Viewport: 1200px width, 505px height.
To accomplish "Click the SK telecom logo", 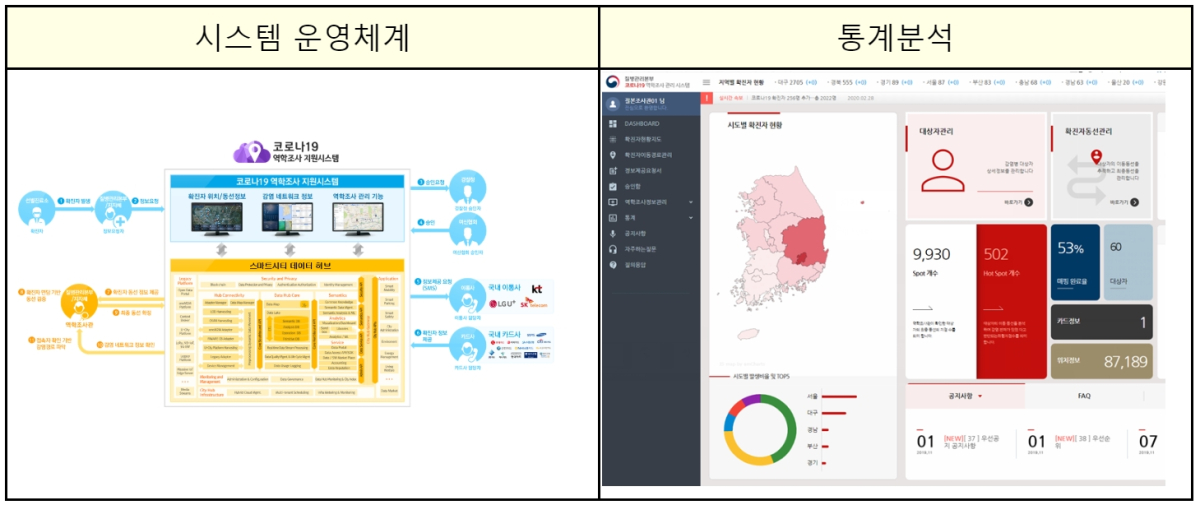I will [x=532, y=303].
